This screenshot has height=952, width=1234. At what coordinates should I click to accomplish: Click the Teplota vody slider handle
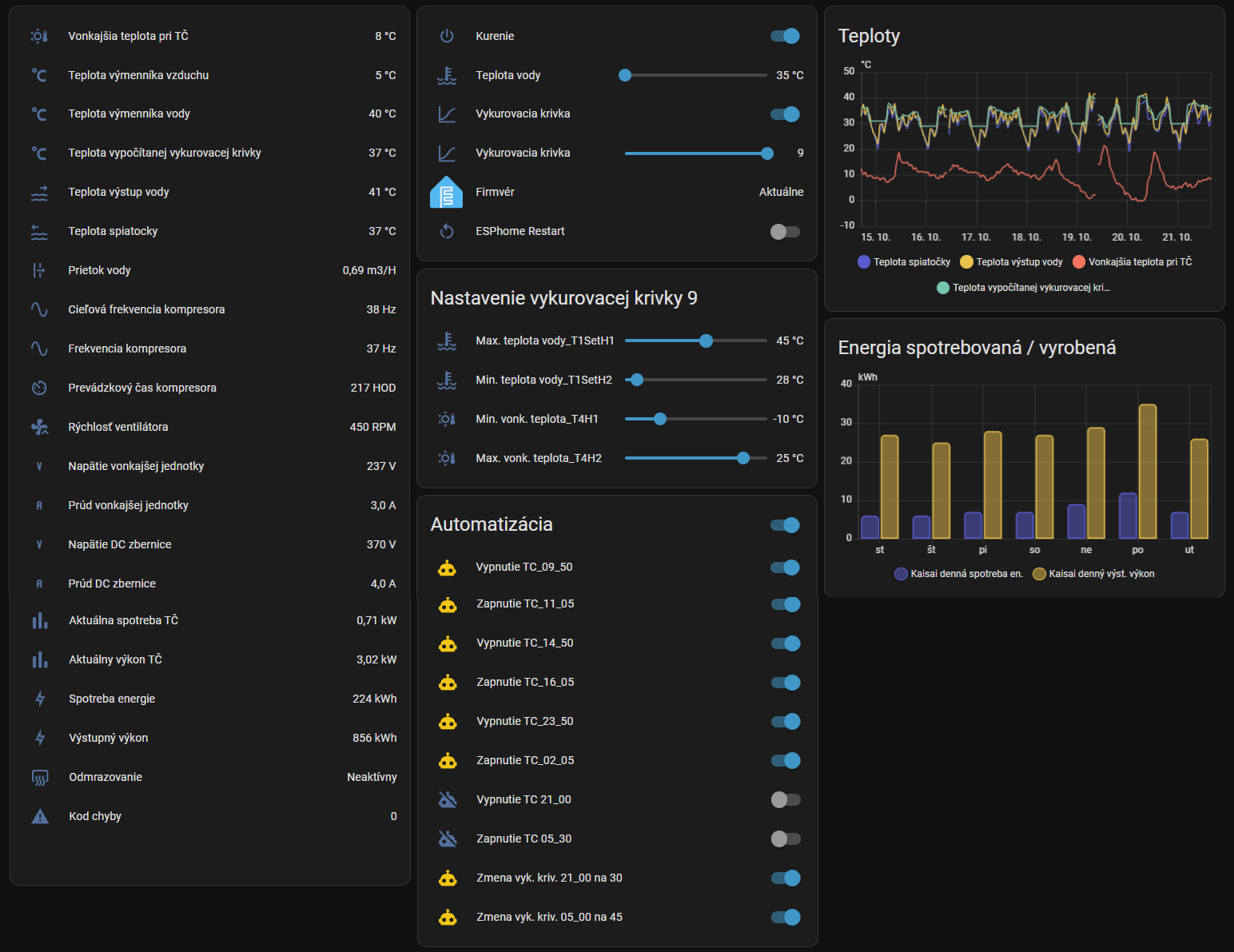625,75
